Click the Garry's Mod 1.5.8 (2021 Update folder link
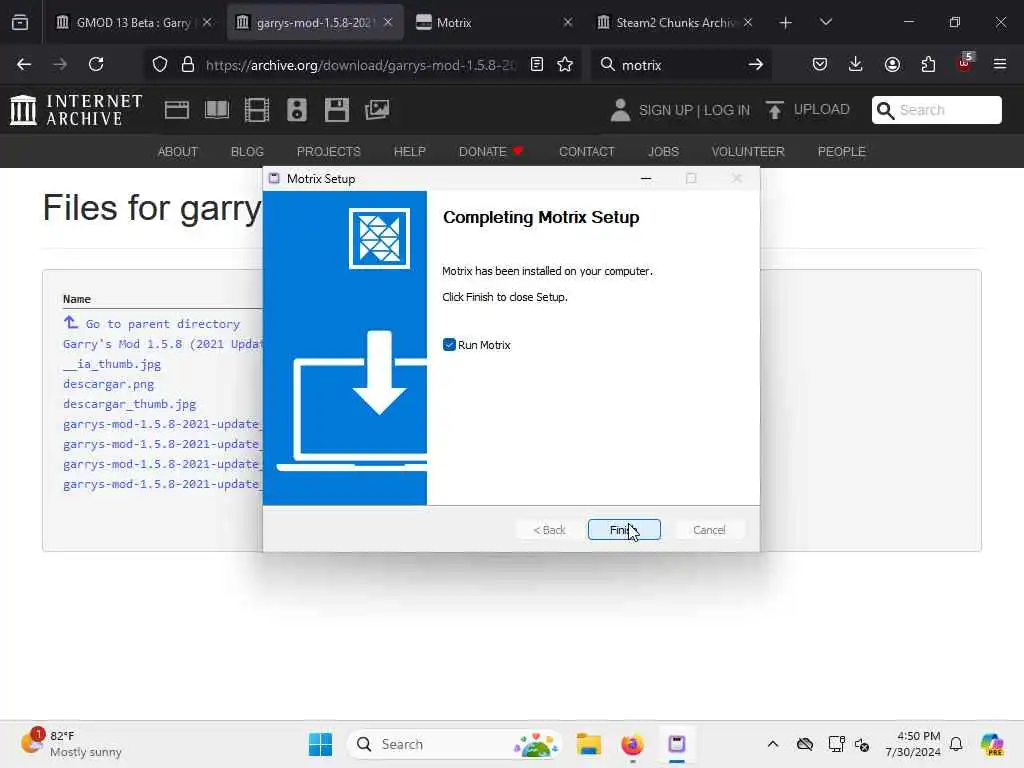The width and height of the screenshot is (1024, 768). pos(163,344)
